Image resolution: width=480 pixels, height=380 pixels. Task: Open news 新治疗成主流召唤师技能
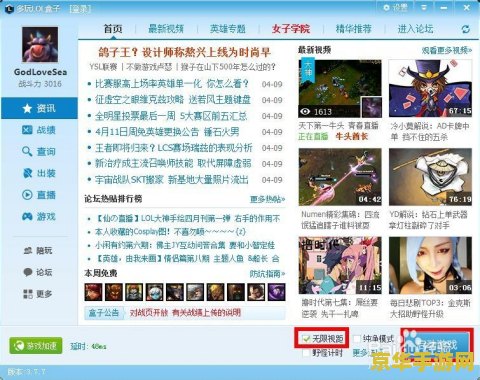point(173,163)
